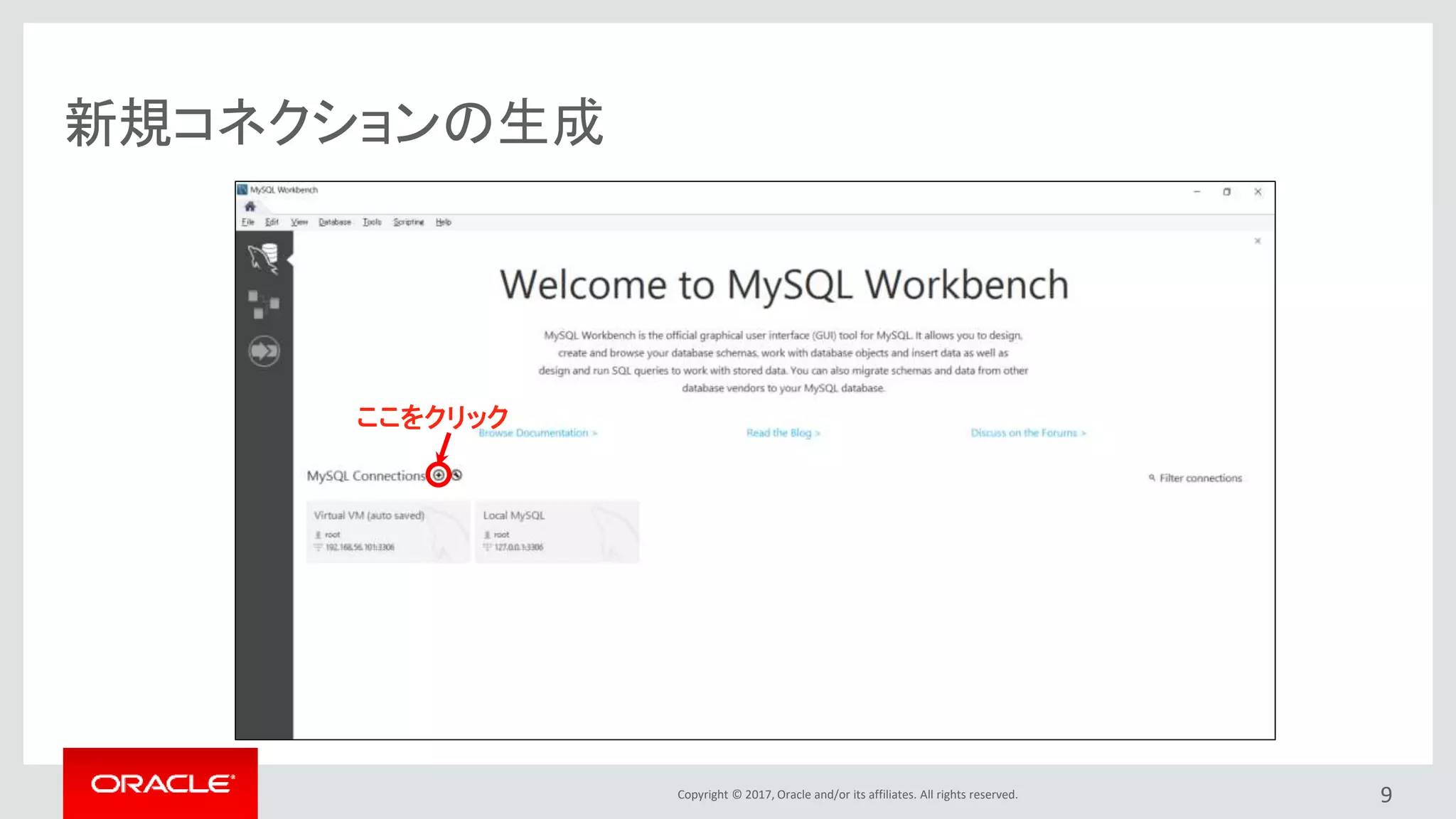The image size is (1456, 819).
Task: Click the 192.168.56.101:3306 address text
Action: coord(360,547)
